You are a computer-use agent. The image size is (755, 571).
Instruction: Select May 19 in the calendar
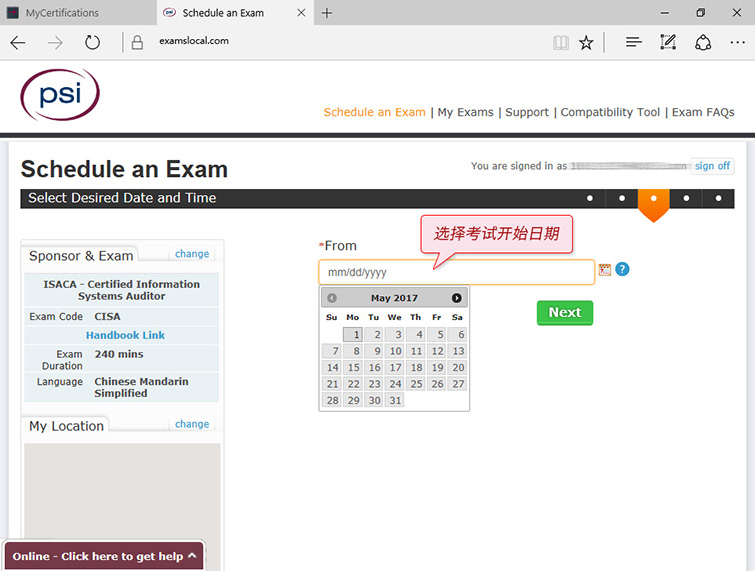click(x=436, y=367)
